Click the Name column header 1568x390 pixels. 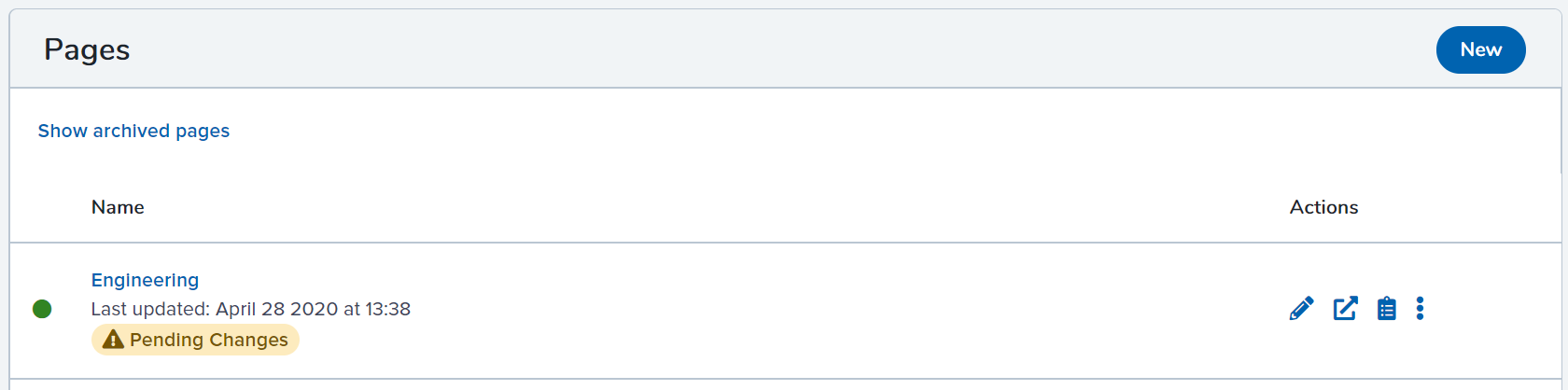click(118, 207)
